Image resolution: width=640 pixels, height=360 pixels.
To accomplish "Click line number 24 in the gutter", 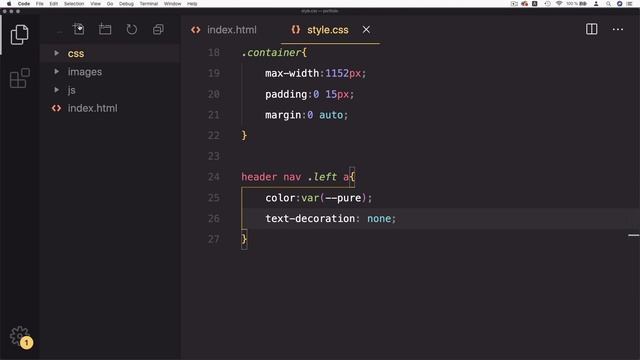I will click(213, 177).
